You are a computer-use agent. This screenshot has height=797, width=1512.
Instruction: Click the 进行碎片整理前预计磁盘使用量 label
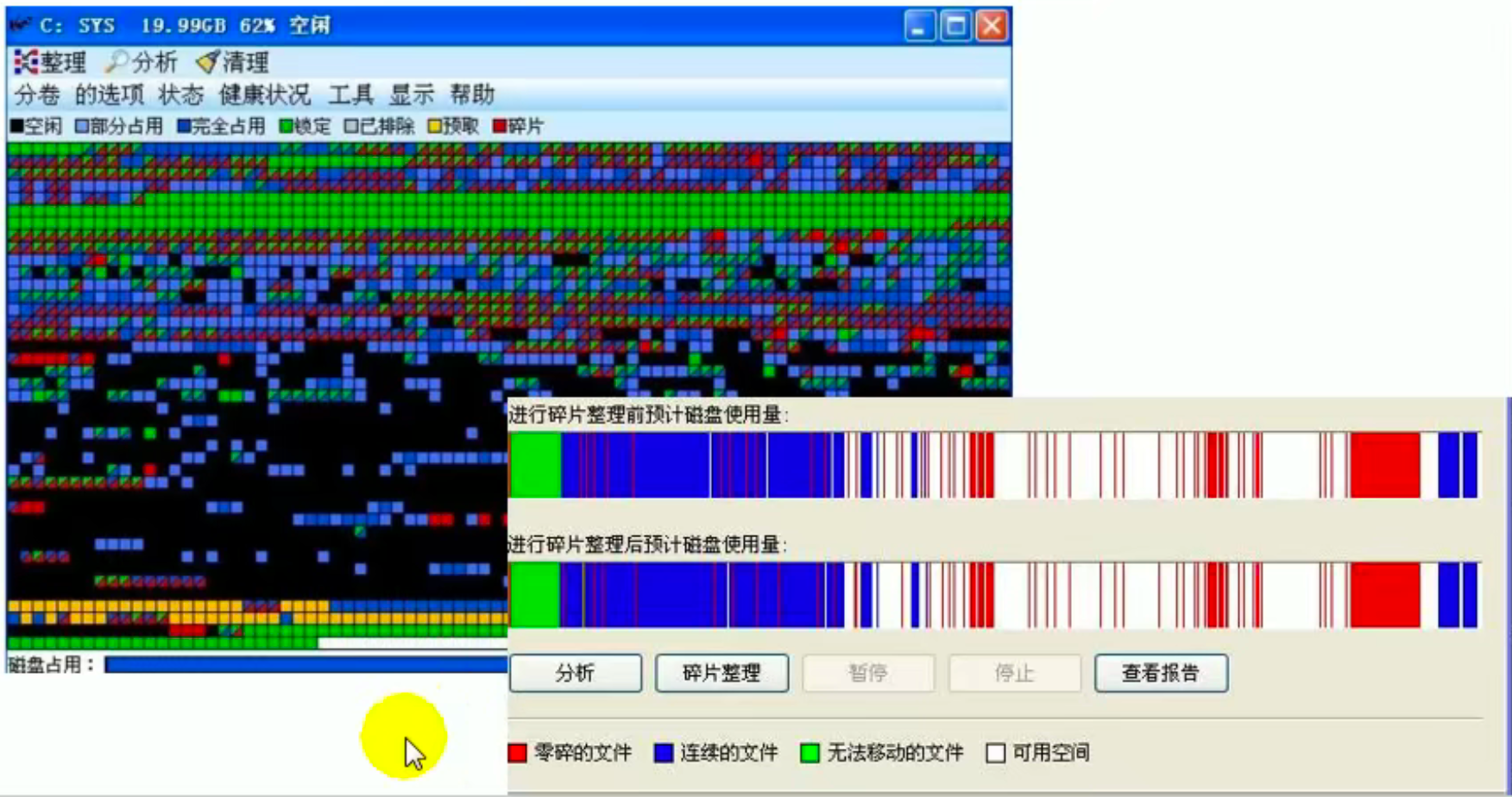(648, 415)
